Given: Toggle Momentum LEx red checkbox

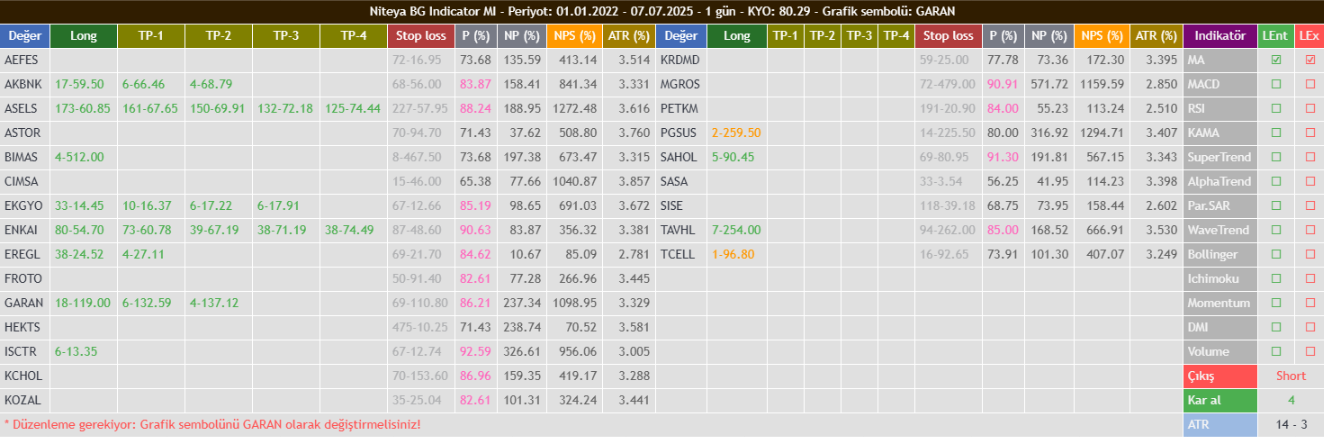Looking at the screenshot, I should [1310, 303].
